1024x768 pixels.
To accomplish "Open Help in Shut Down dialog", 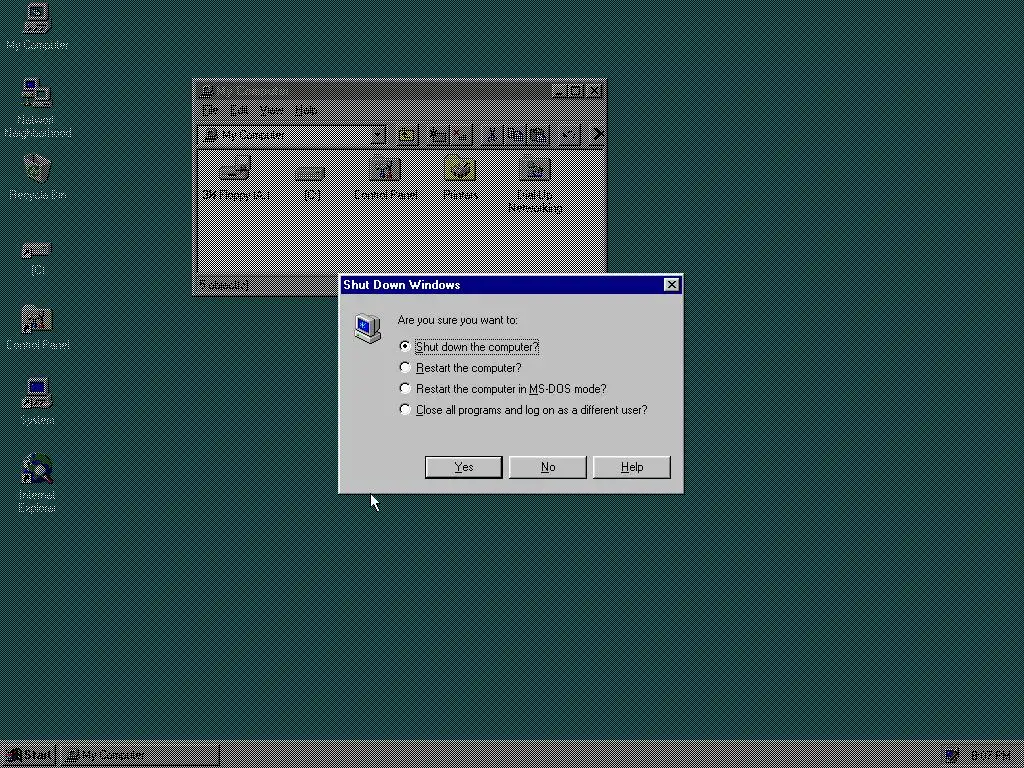I will [632, 467].
